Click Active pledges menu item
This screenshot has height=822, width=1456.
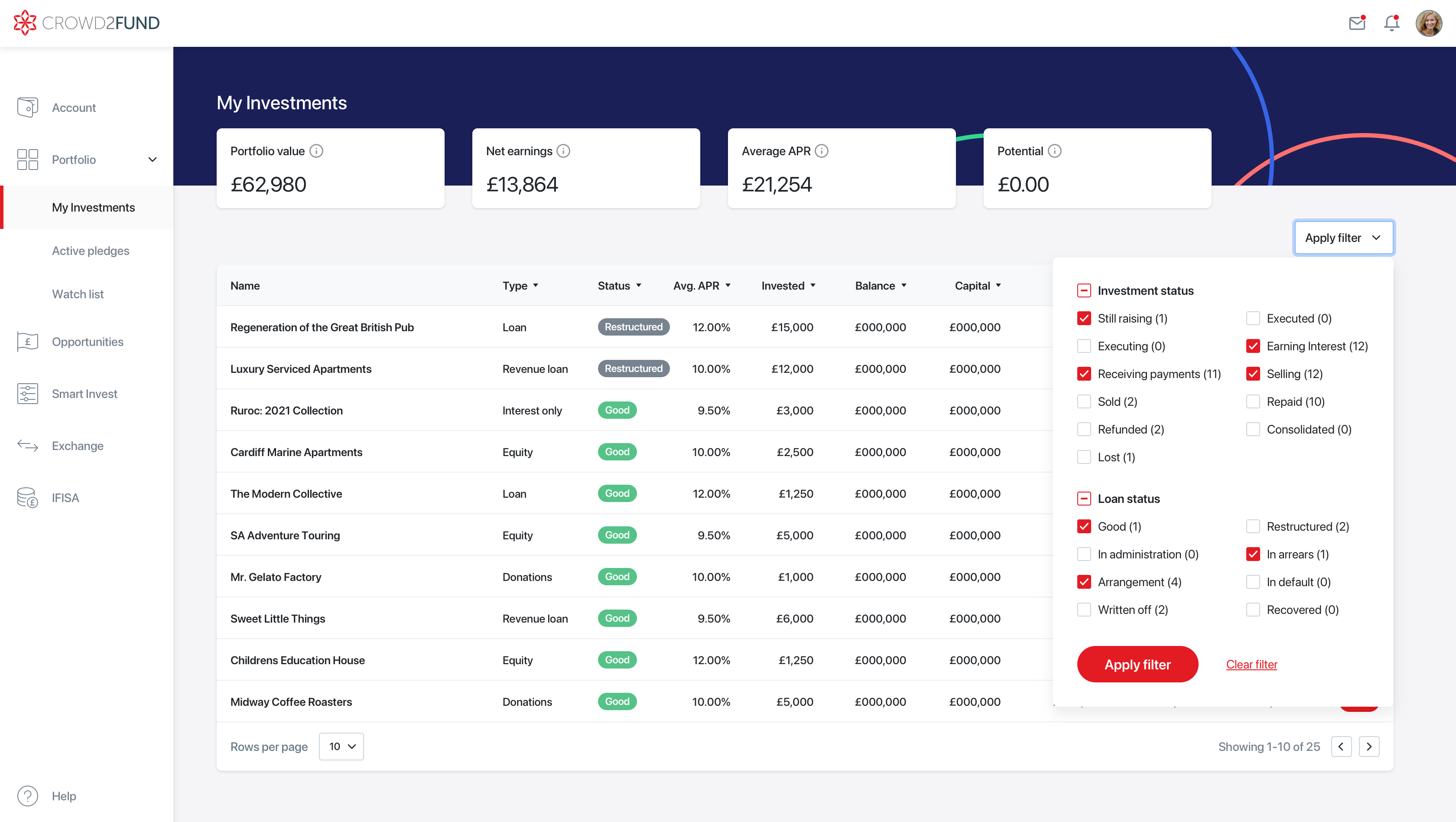[90, 250]
